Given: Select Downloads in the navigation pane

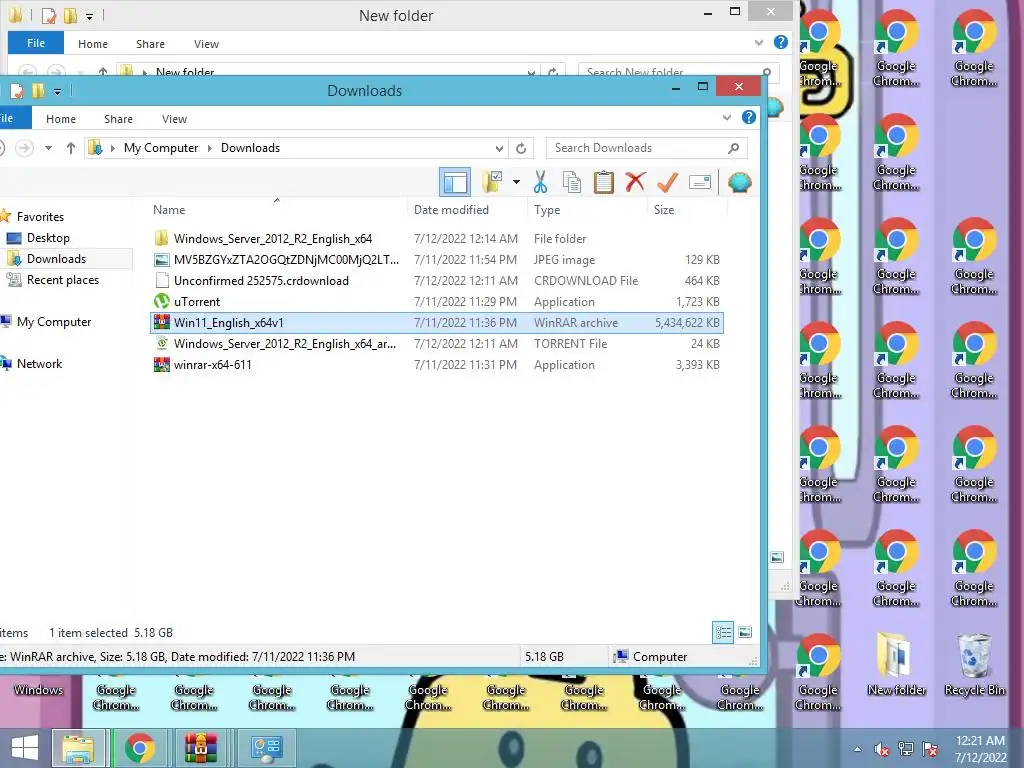Looking at the screenshot, I should click(x=56, y=259).
